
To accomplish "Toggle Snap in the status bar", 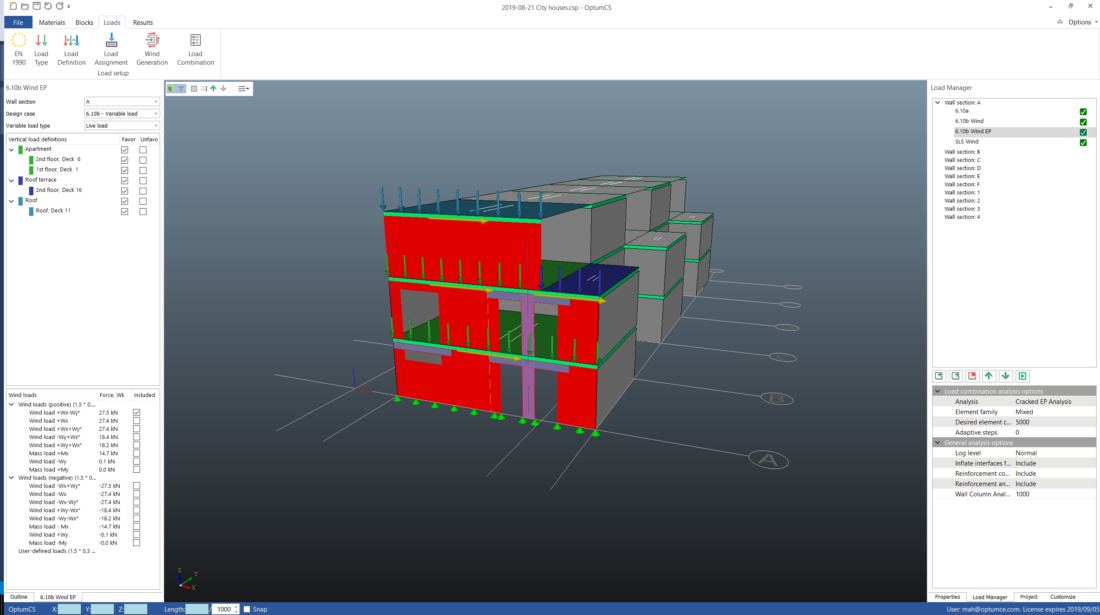I will click(249, 608).
